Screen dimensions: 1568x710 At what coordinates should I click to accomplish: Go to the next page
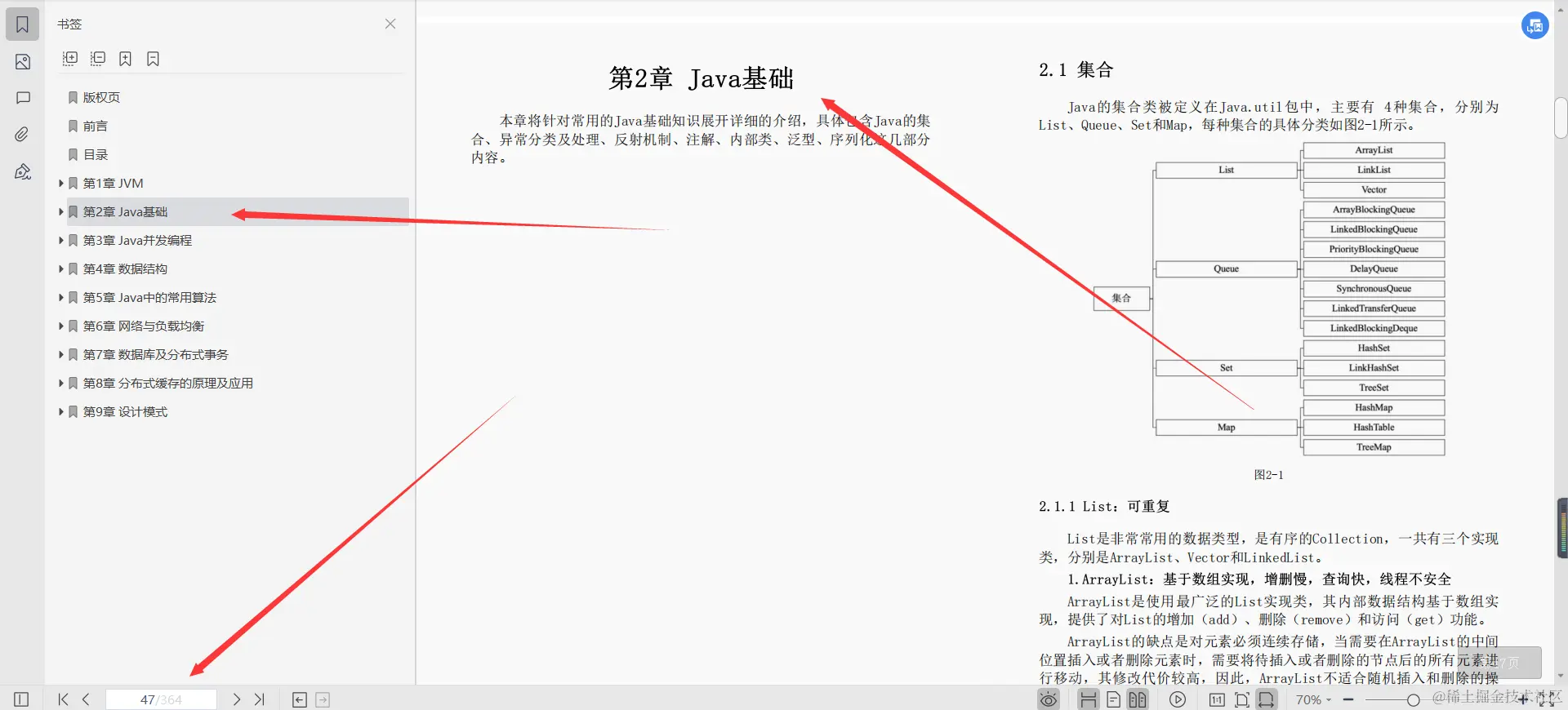[237, 699]
